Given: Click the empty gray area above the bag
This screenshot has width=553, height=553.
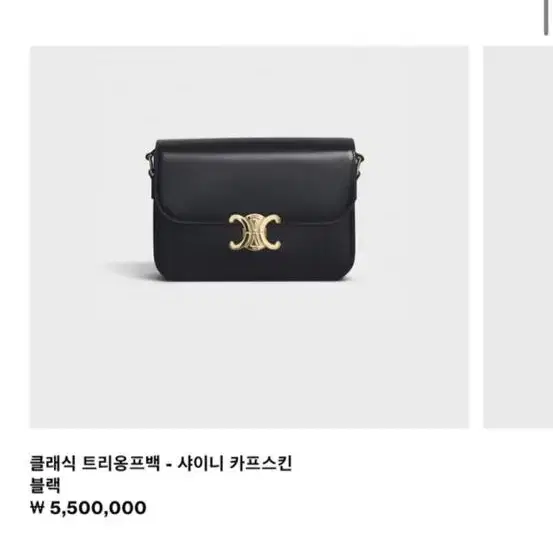Looking at the screenshot, I should pyautogui.click(x=249, y=92).
